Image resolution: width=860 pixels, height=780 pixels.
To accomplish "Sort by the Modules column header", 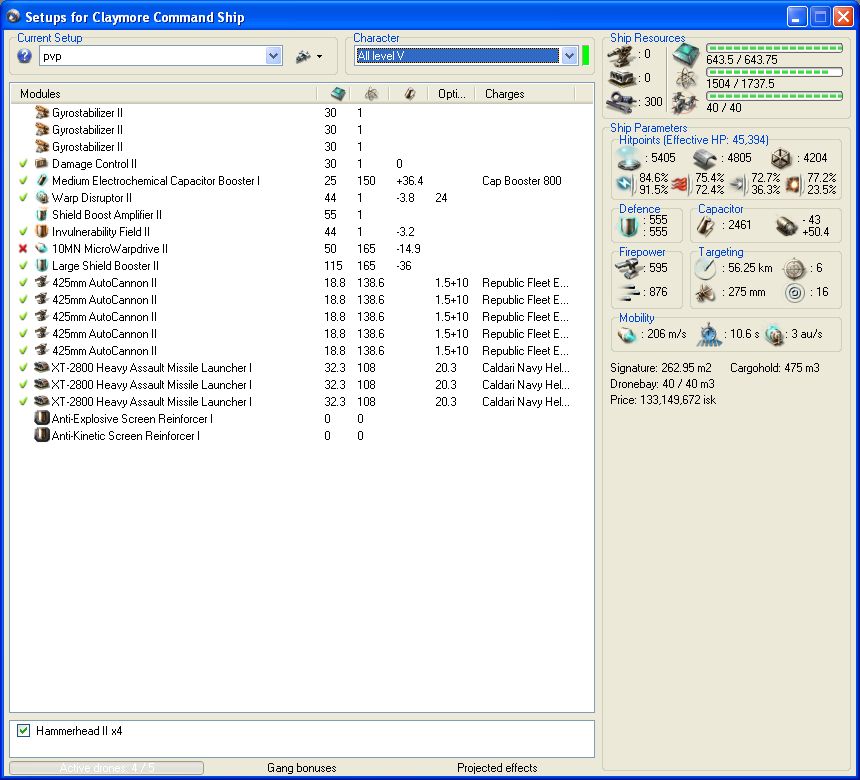I will coord(163,94).
